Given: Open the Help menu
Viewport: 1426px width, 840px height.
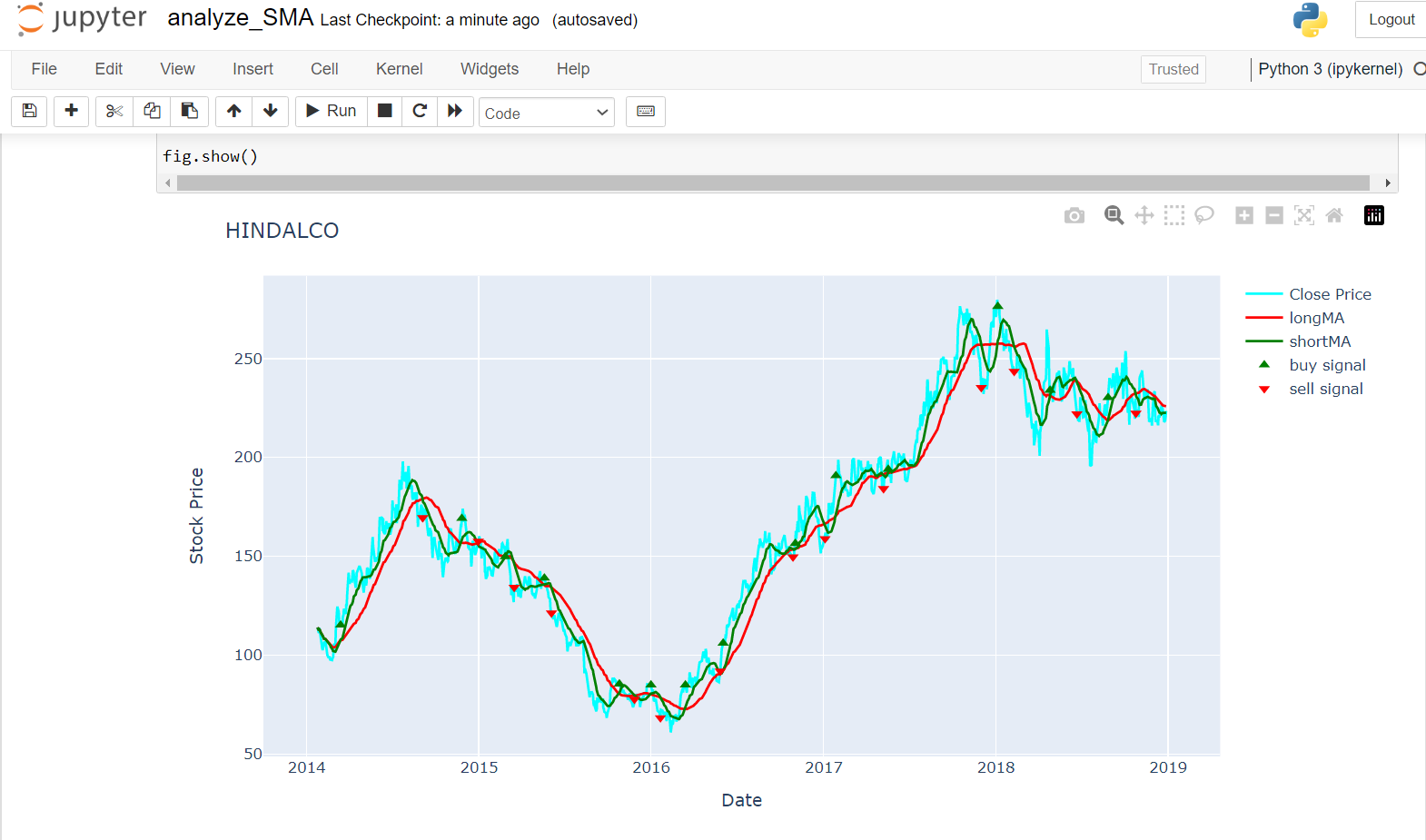Looking at the screenshot, I should click(x=573, y=69).
